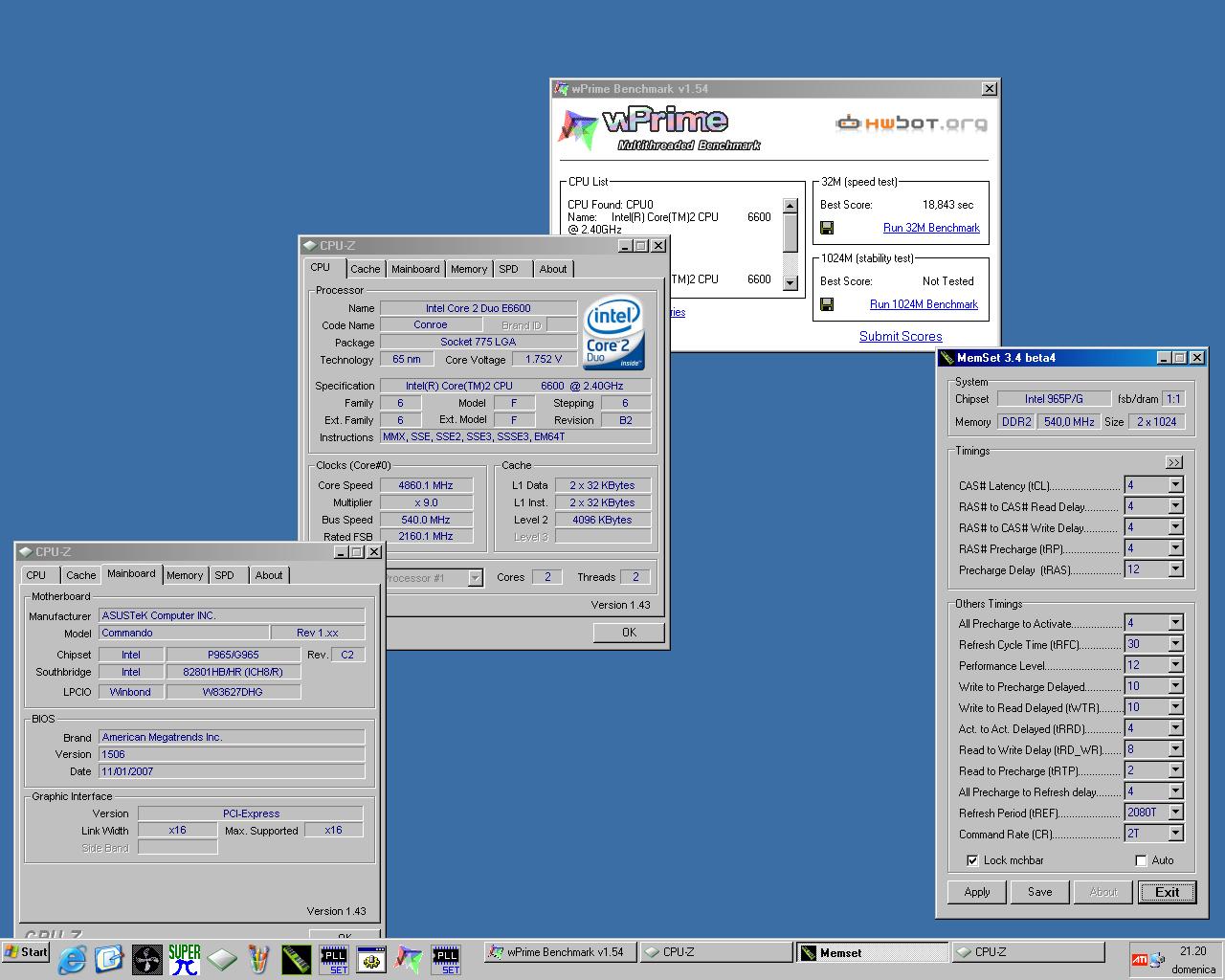1225x980 pixels.
Task: Open the Write to Read Delayed (tWTR) dropdown
Action: 1175,707
